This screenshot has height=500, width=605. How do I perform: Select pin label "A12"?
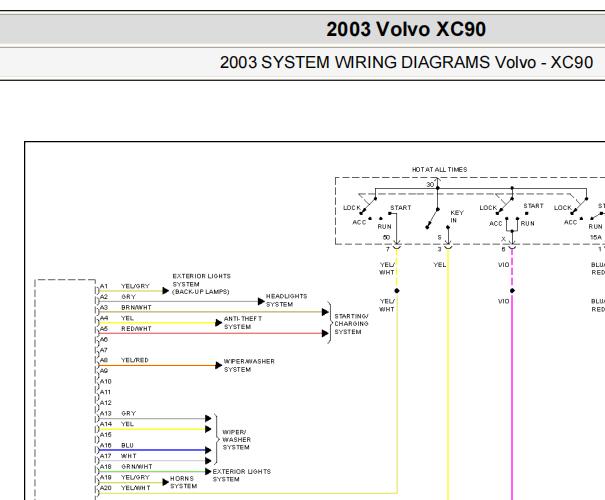point(106,403)
